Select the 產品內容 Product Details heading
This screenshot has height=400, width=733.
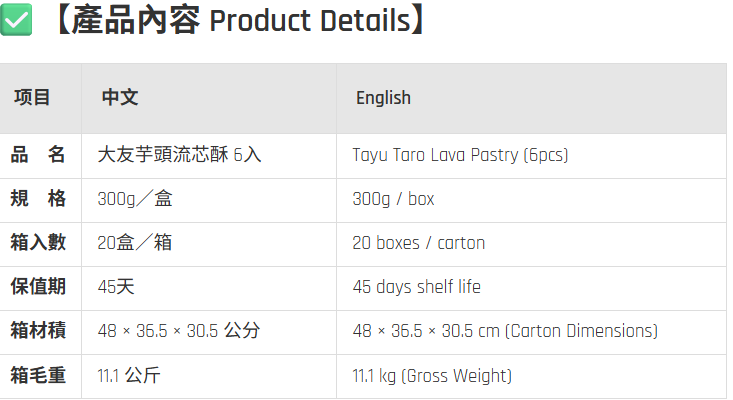click(241, 20)
